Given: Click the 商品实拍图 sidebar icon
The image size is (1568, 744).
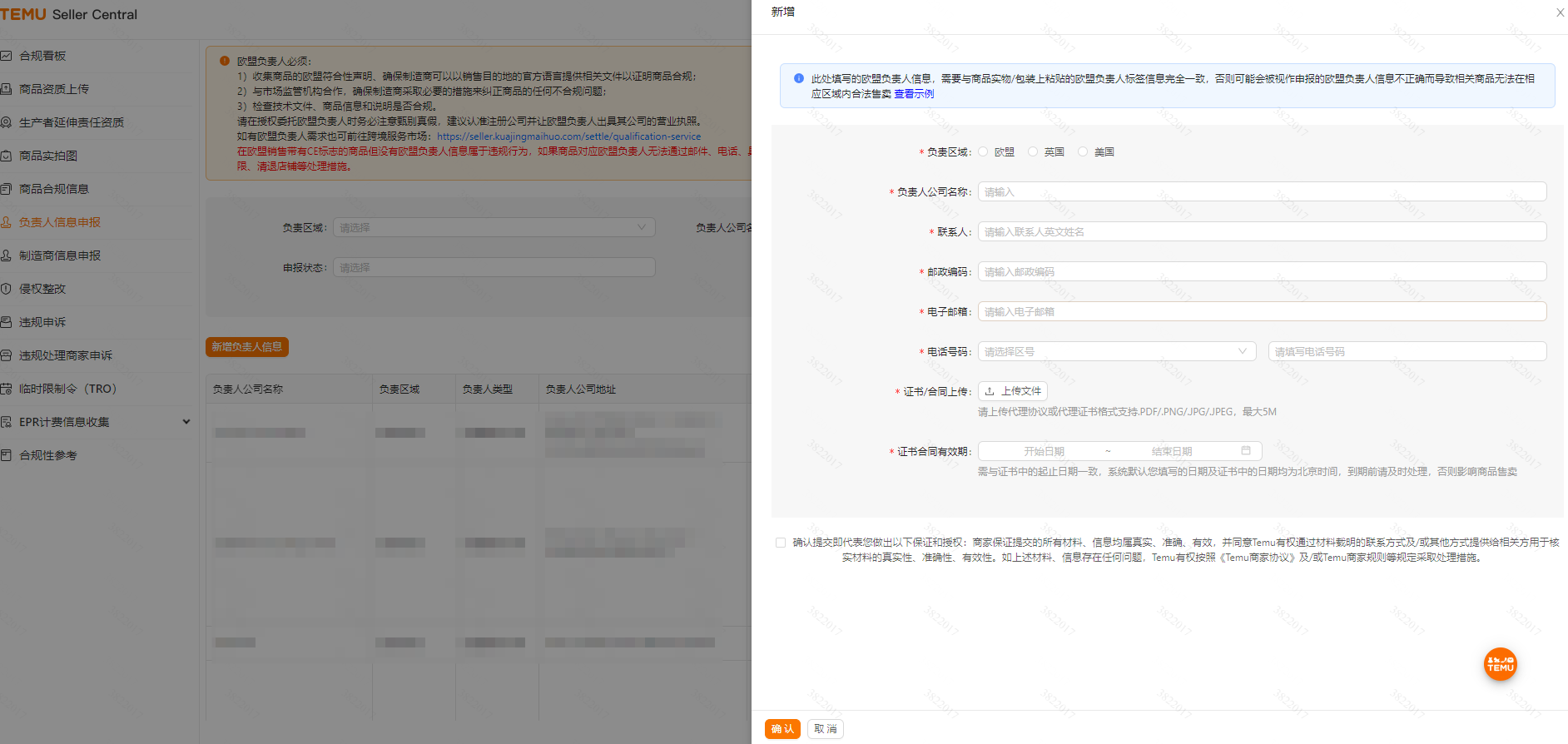Looking at the screenshot, I should 6,156.
